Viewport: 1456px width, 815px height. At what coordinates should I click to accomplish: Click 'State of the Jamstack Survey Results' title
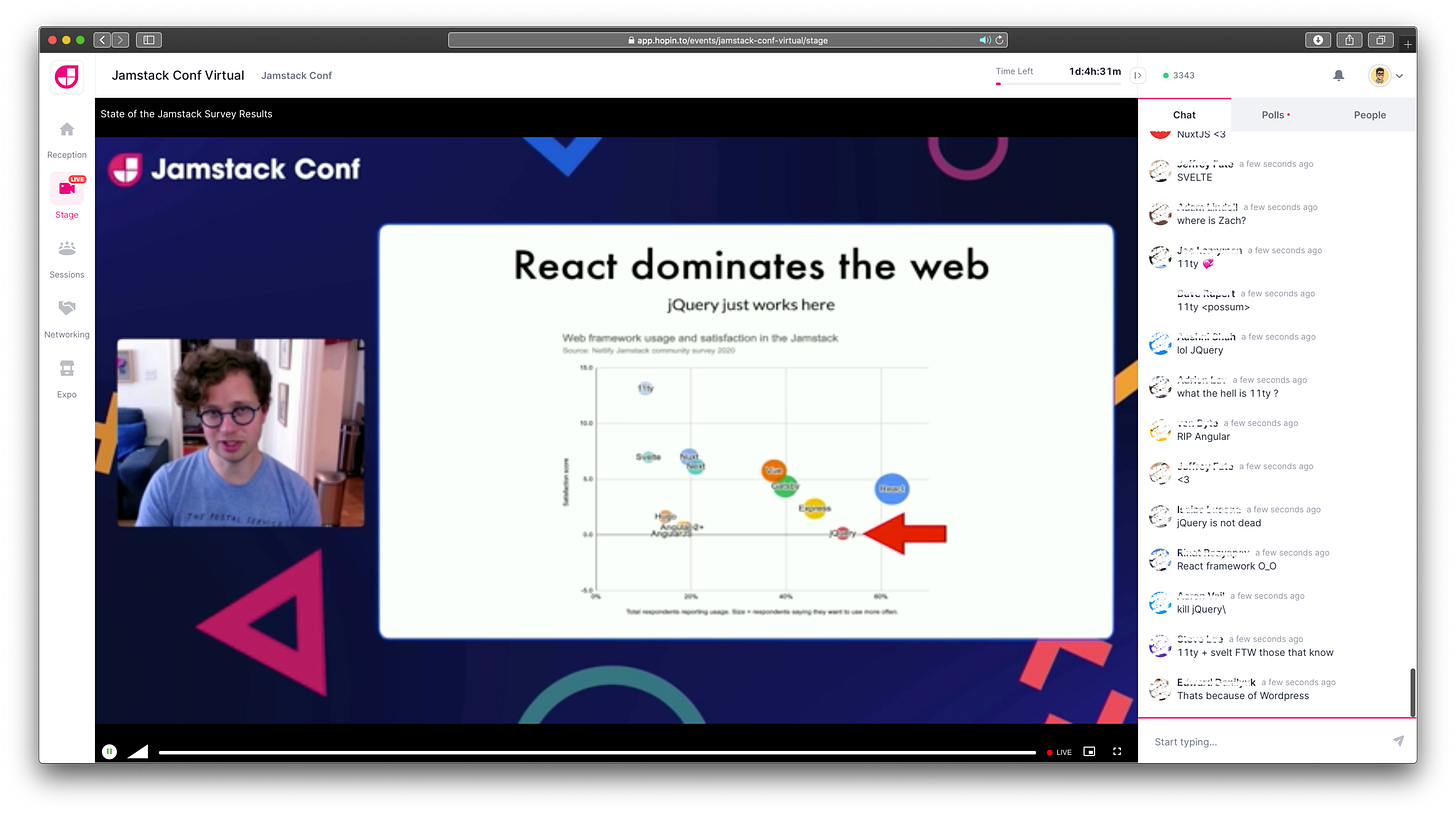(x=186, y=114)
